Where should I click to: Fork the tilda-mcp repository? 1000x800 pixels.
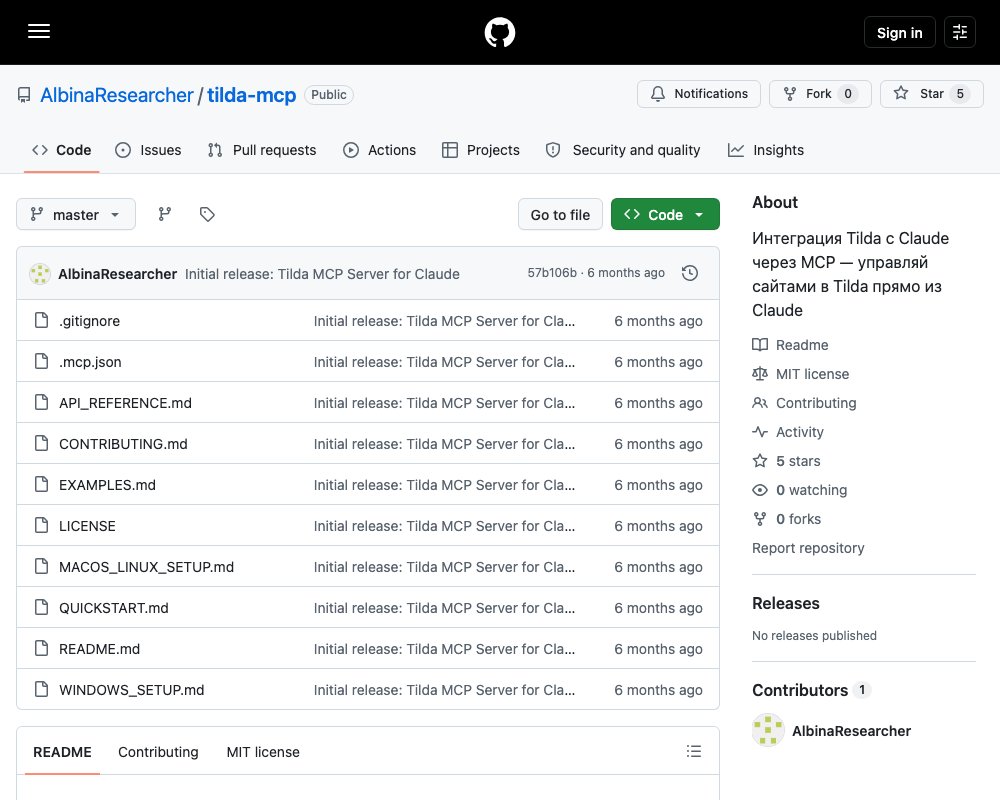(820, 94)
